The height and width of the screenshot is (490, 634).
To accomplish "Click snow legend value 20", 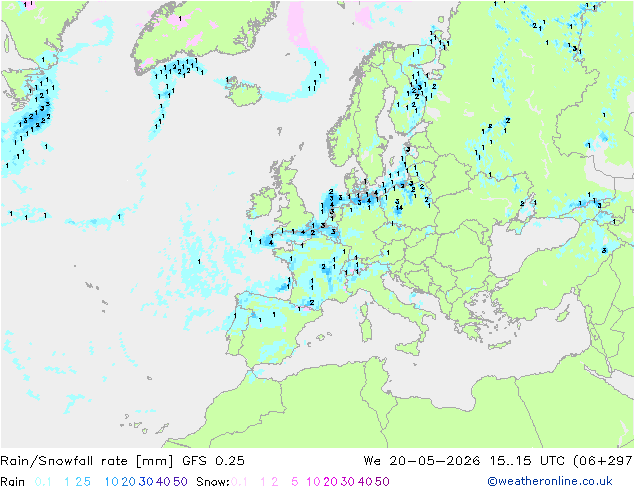I will (330, 482).
